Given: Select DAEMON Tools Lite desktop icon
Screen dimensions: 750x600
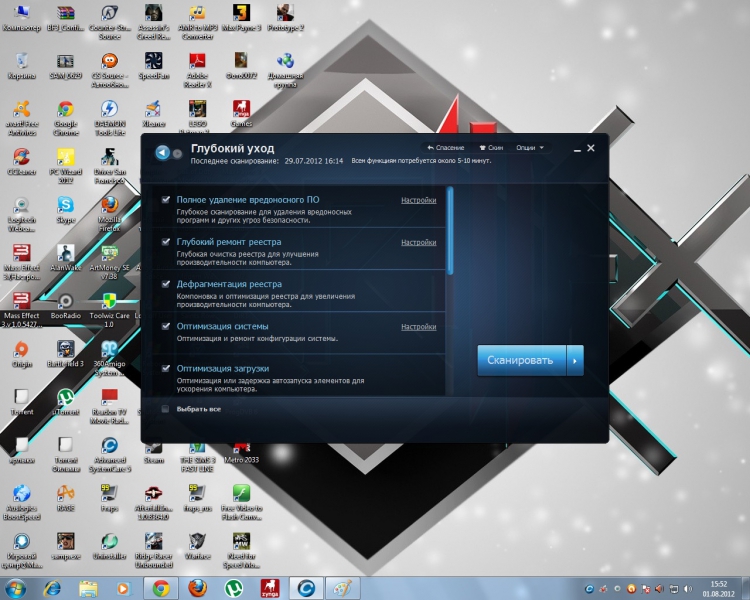Looking at the screenshot, I should point(109,110).
